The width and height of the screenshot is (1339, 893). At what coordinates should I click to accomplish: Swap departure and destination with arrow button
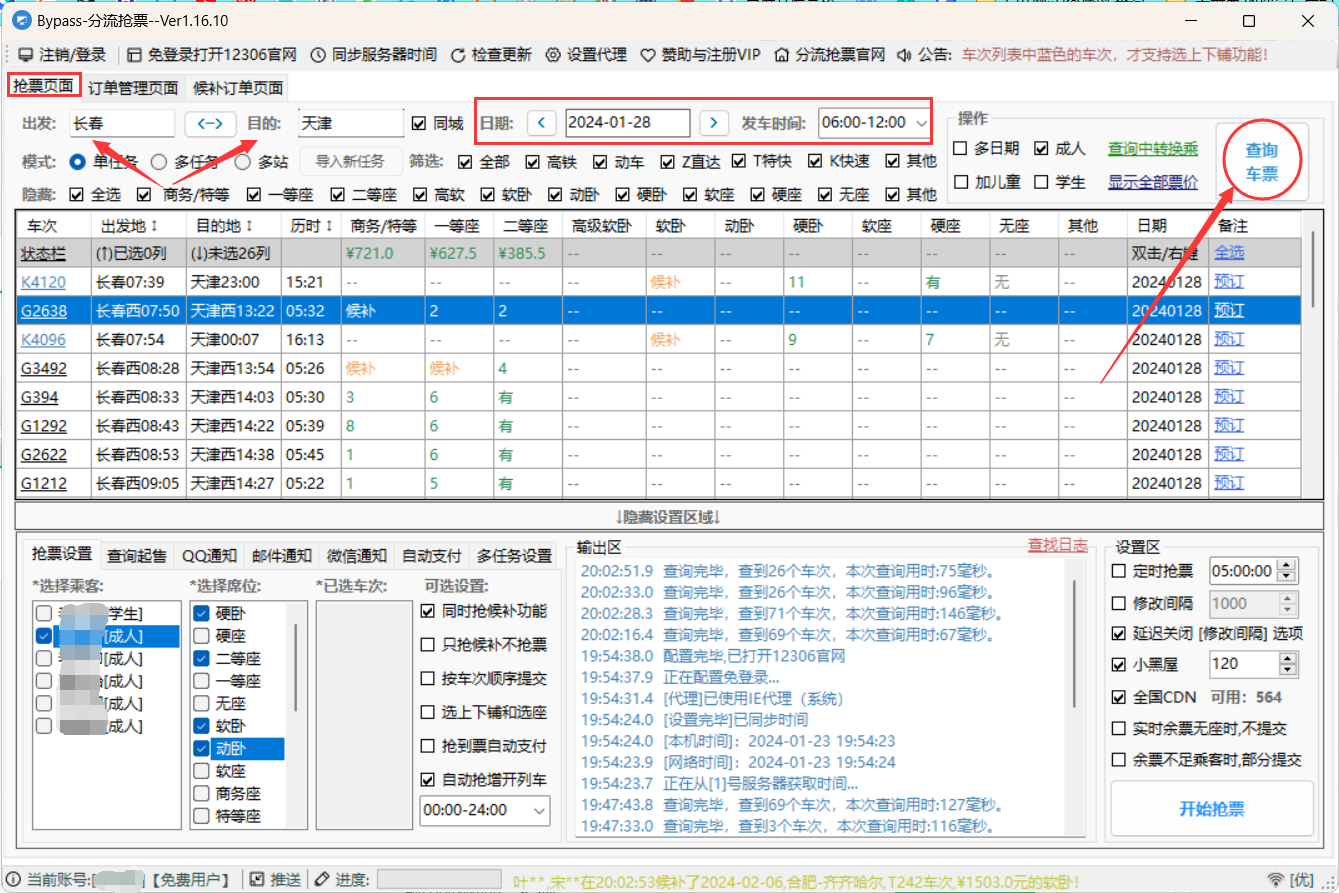(x=210, y=123)
